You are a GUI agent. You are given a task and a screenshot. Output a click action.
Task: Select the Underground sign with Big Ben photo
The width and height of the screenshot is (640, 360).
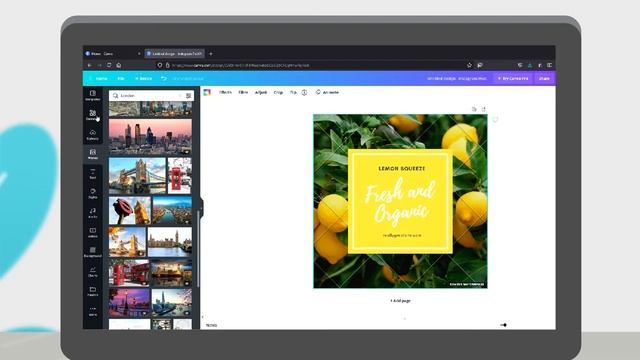pyautogui.click(x=130, y=211)
